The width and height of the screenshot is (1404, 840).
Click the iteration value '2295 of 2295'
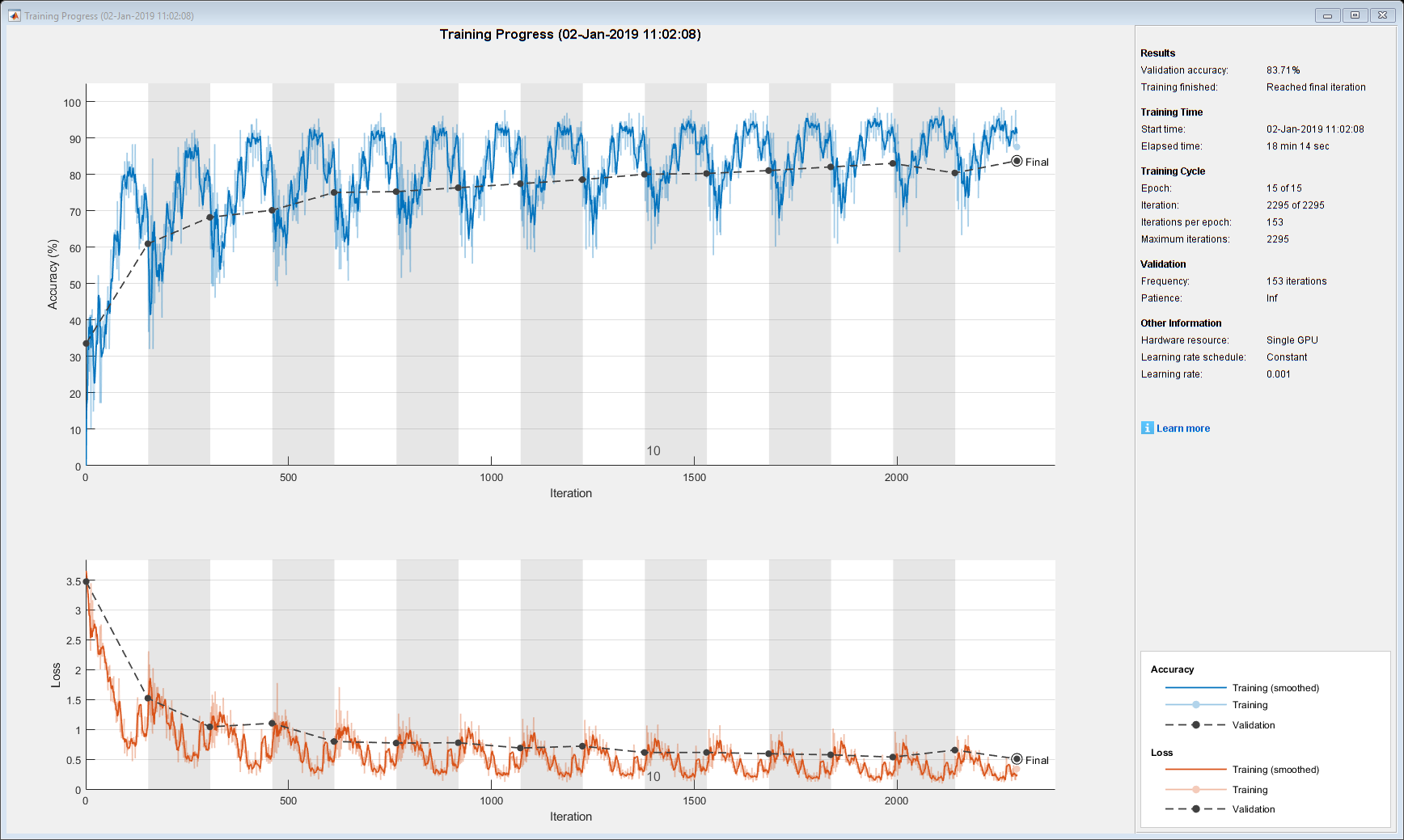[1296, 205]
